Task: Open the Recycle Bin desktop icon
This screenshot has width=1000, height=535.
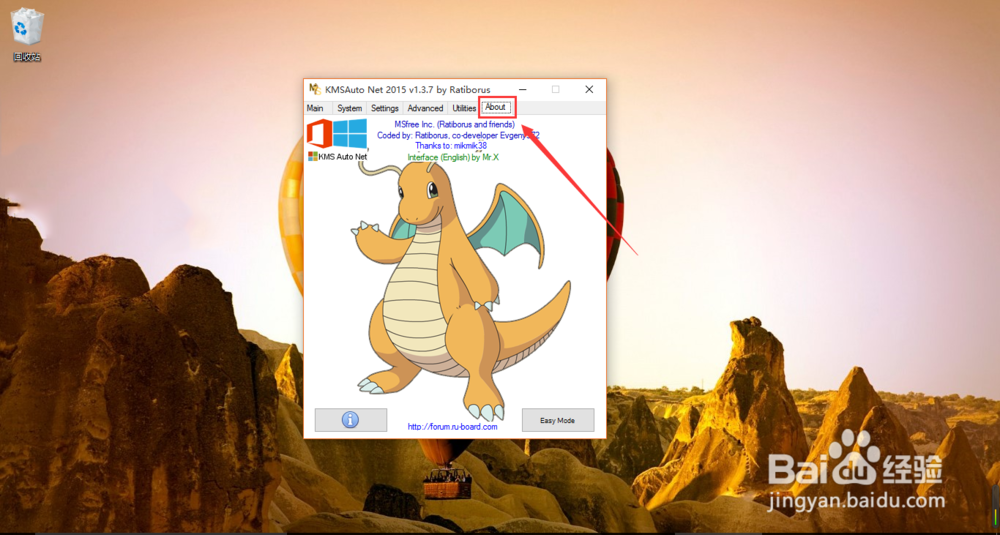Action: [x=27, y=34]
